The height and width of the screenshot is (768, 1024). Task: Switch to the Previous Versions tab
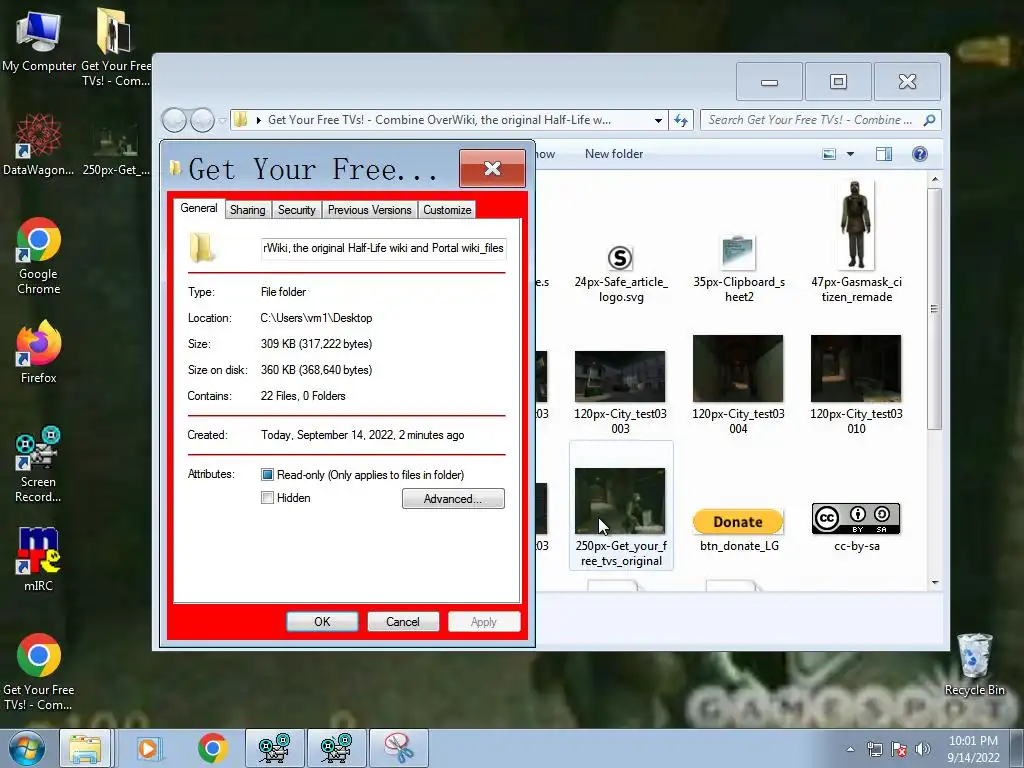[370, 210]
